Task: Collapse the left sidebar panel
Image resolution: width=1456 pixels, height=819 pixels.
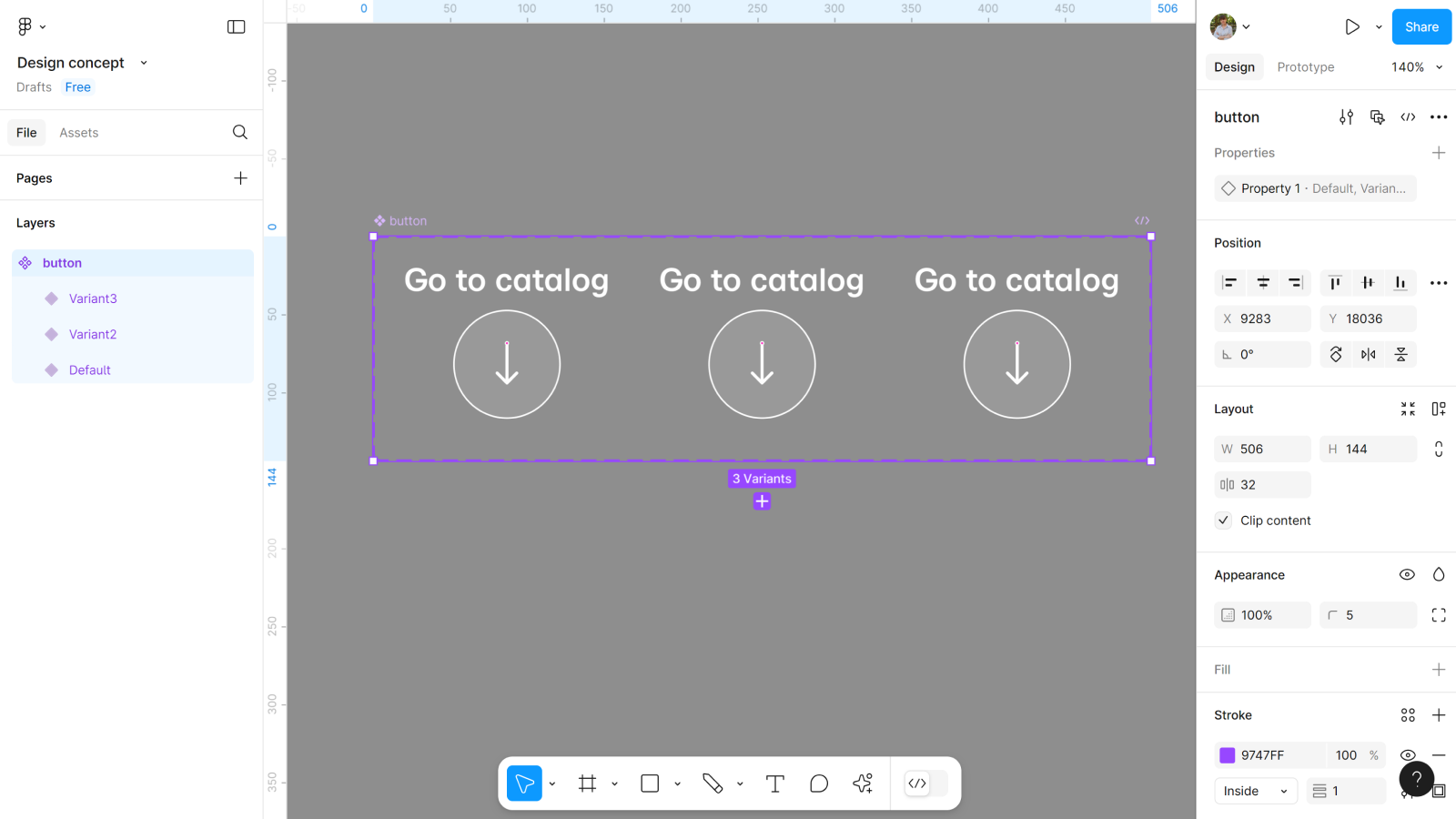Action: click(x=236, y=27)
